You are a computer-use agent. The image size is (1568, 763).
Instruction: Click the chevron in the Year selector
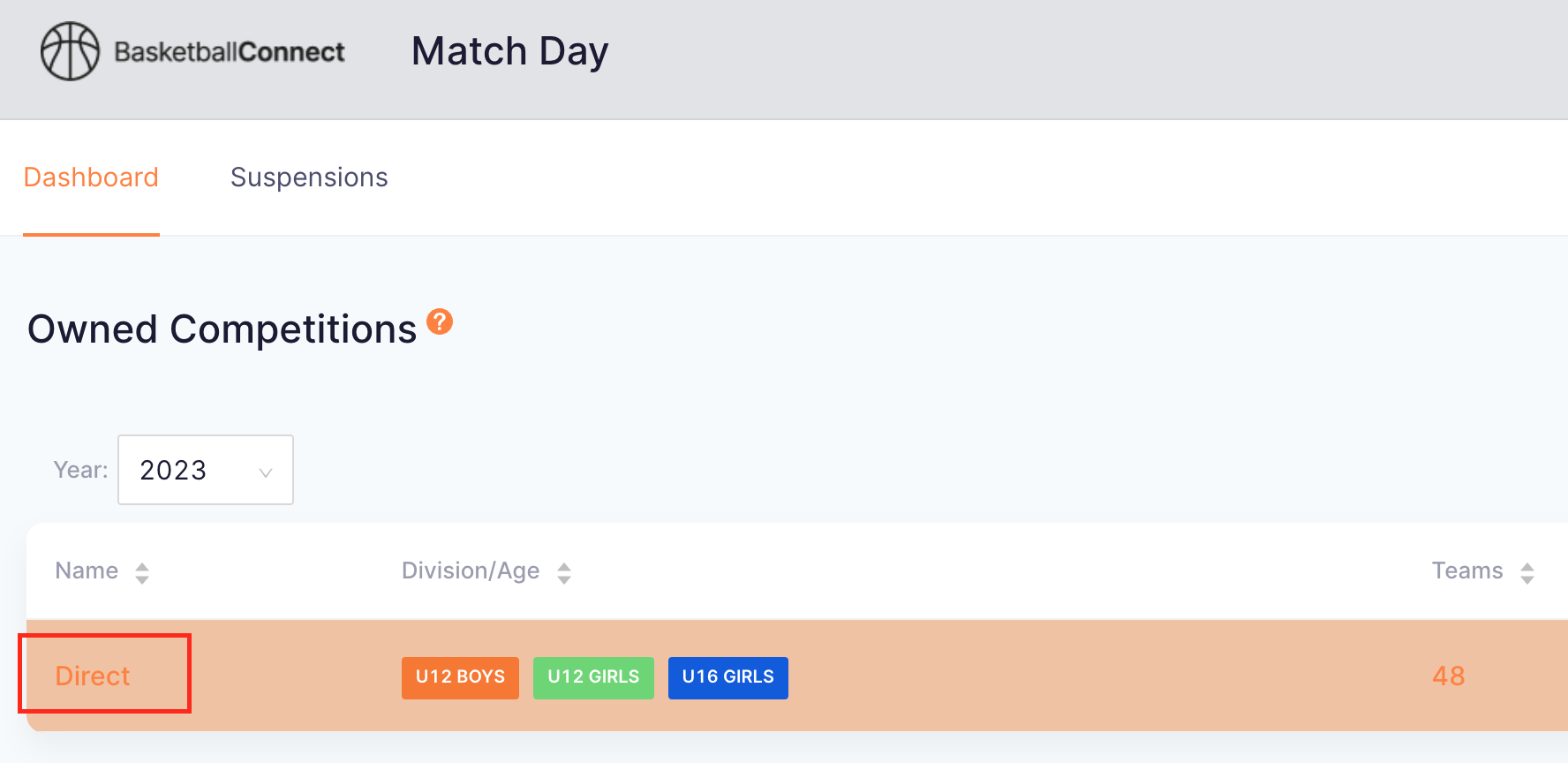click(265, 472)
